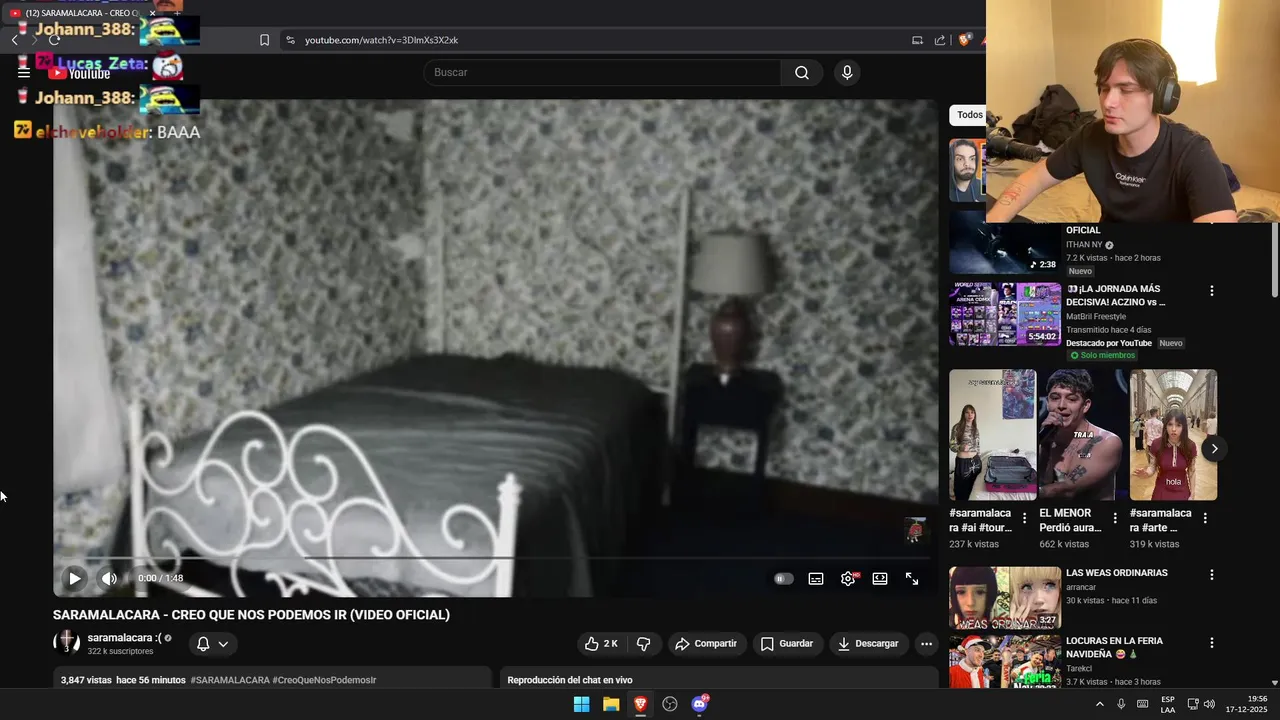Click the URL youtube.com/watch address field
1280x720 pixels.
click(x=381, y=40)
